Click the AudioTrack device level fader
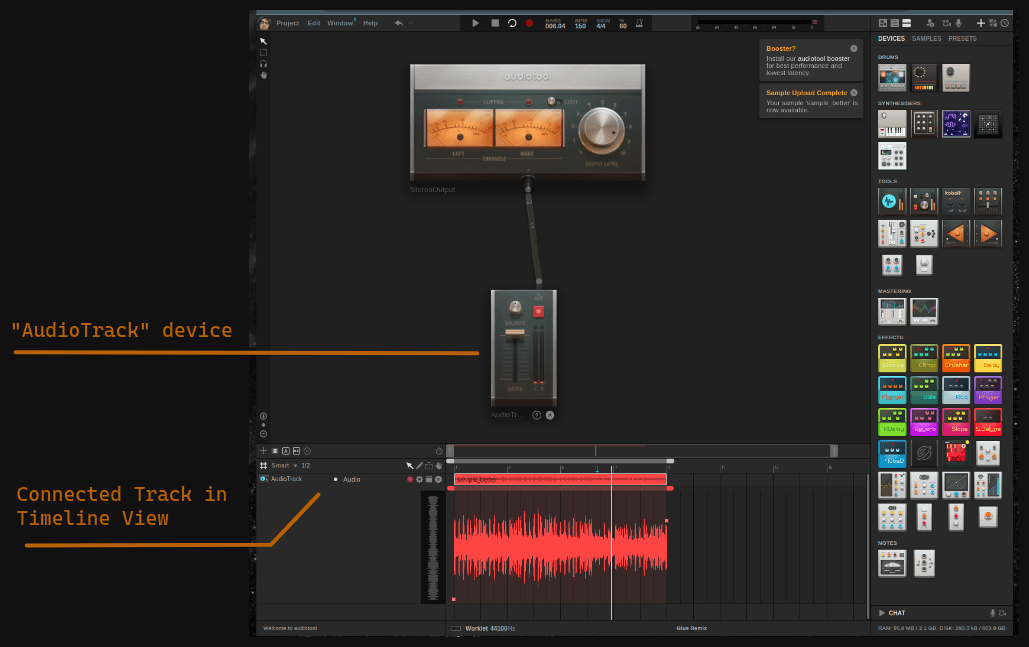This screenshot has height=647, width=1029. pyautogui.click(x=514, y=333)
